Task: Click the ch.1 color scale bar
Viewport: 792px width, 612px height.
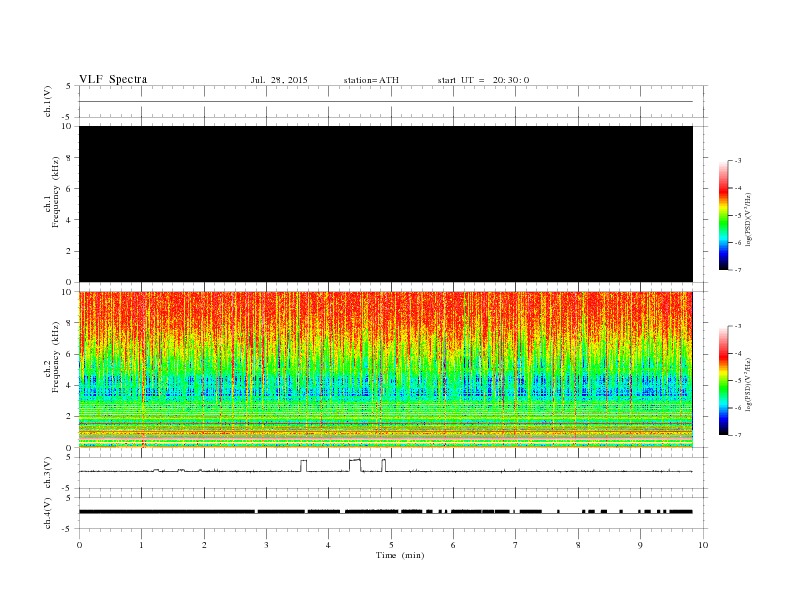Action: (724, 215)
